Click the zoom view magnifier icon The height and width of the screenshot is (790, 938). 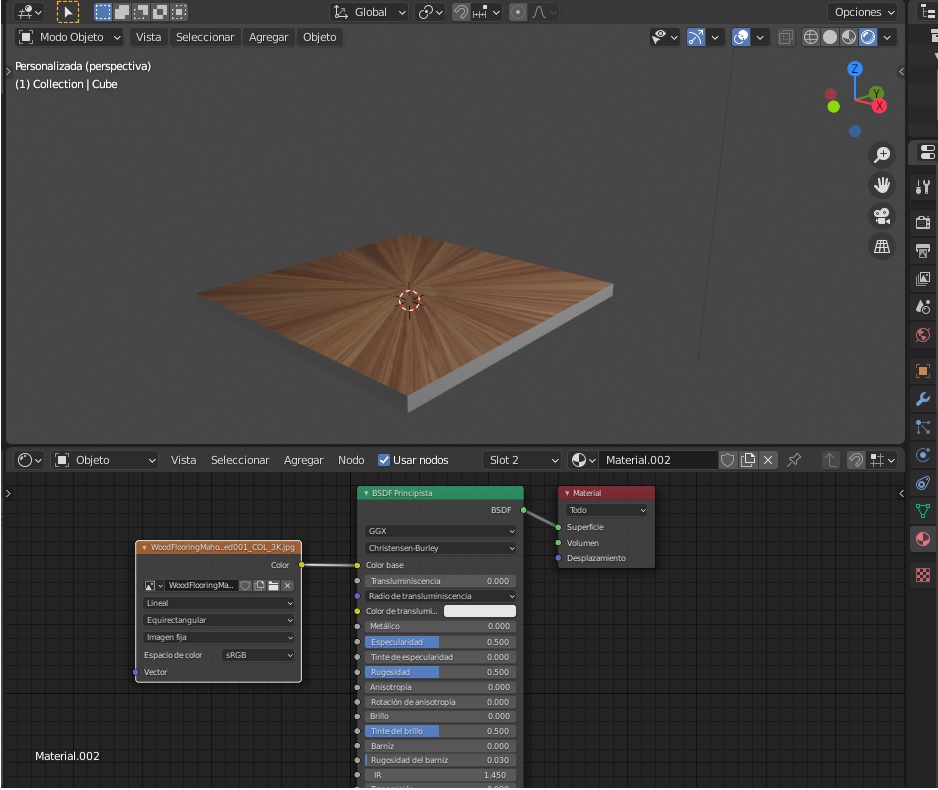coord(882,155)
